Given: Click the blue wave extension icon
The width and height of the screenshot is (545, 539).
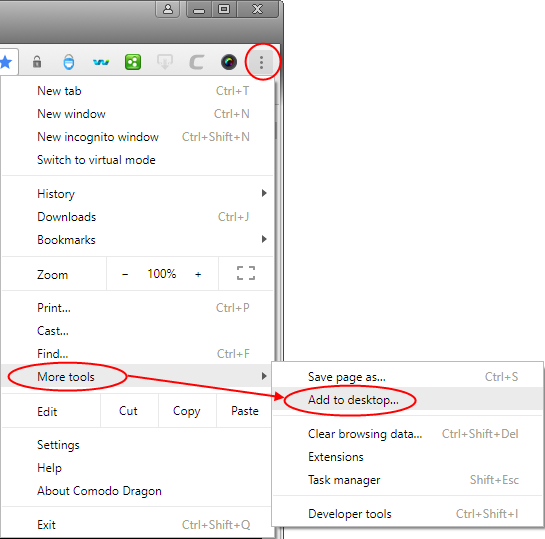Looking at the screenshot, I should point(101,63).
